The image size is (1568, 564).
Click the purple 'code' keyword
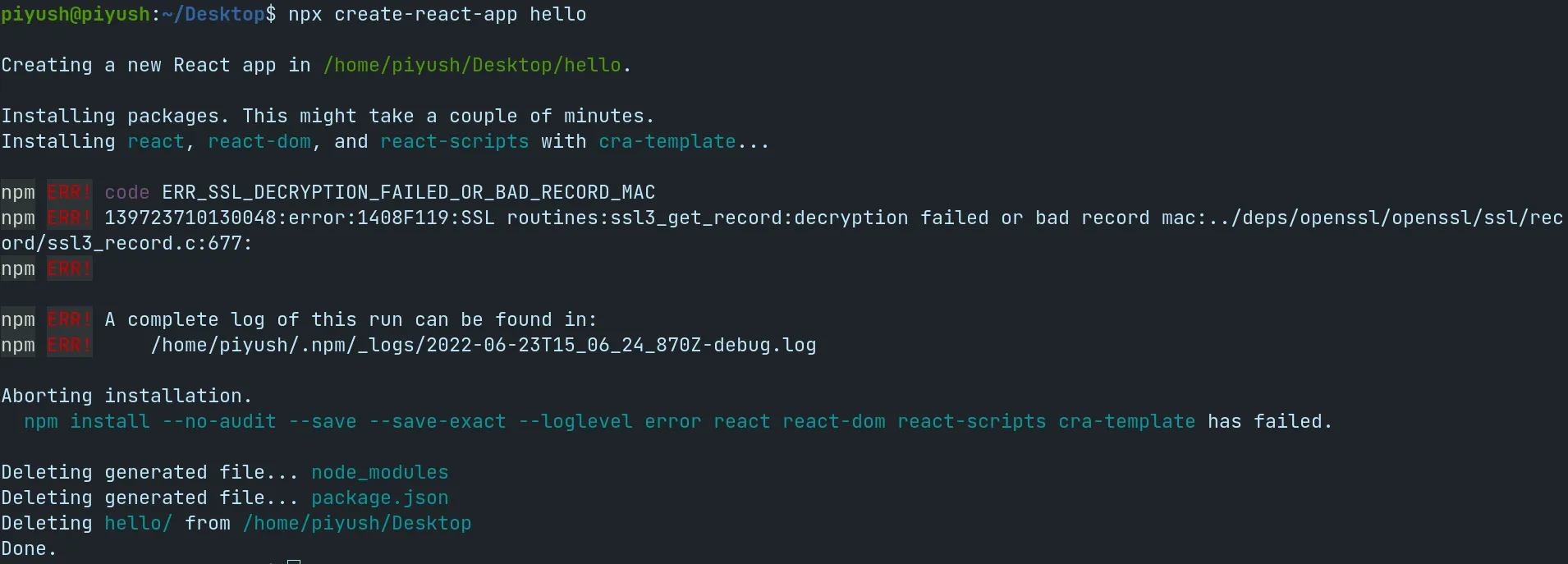point(127,192)
